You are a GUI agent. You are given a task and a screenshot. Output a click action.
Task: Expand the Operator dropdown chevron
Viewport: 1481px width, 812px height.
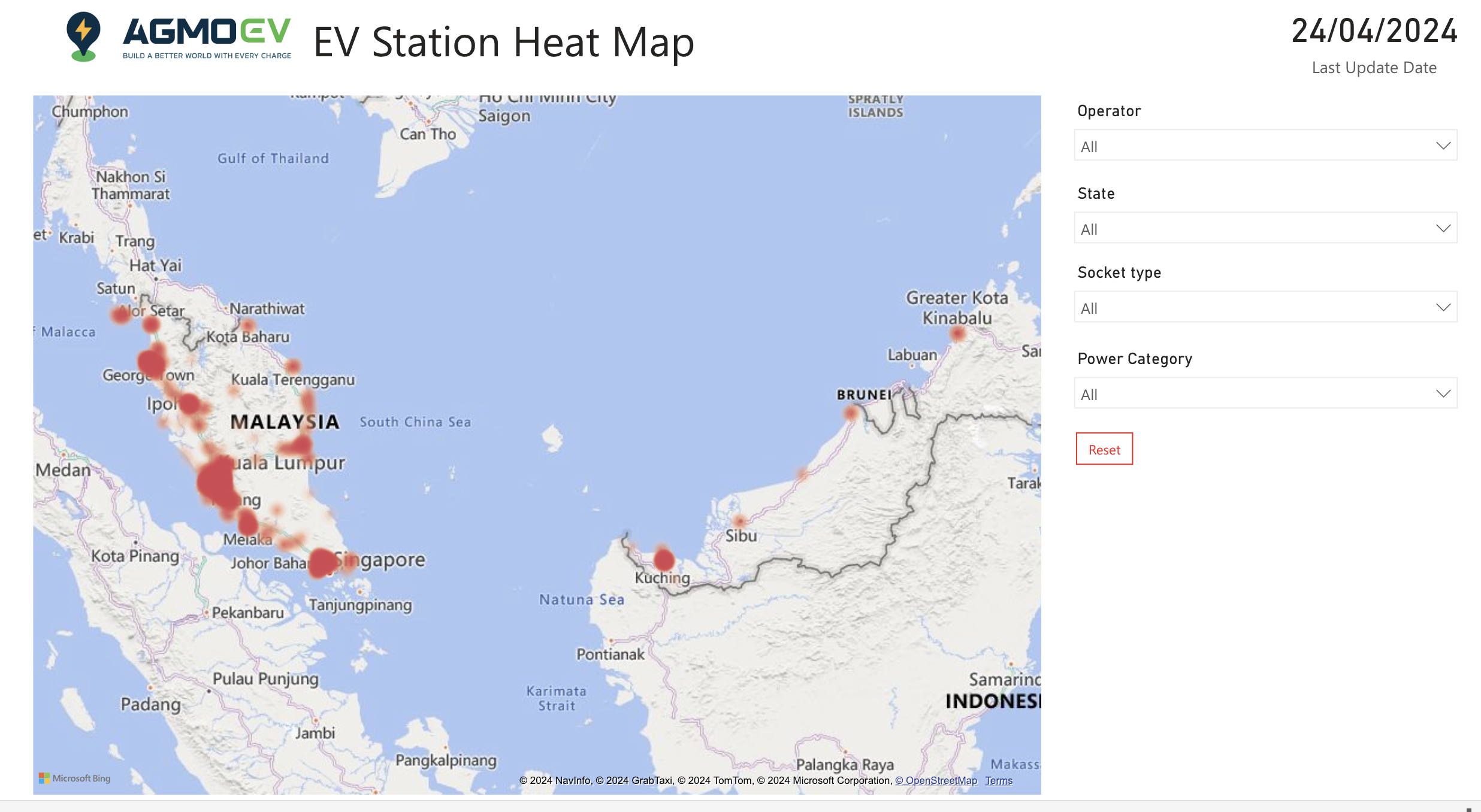pos(1443,146)
